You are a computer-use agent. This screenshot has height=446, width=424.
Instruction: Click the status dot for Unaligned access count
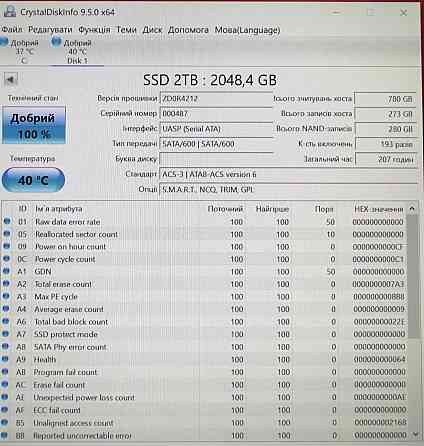[4, 422]
